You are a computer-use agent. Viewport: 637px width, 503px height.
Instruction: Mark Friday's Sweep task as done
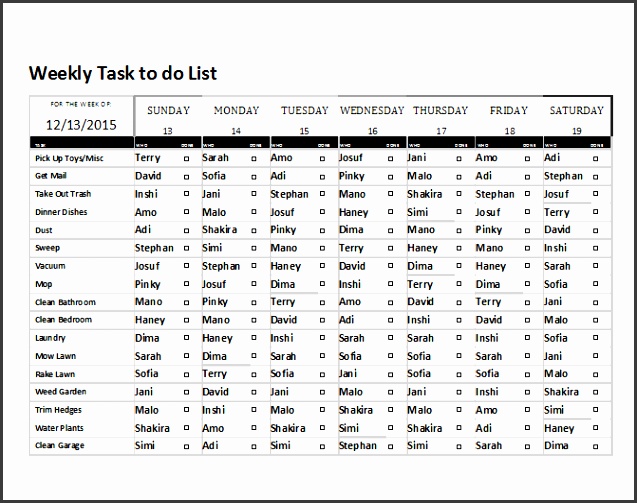point(527,248)
